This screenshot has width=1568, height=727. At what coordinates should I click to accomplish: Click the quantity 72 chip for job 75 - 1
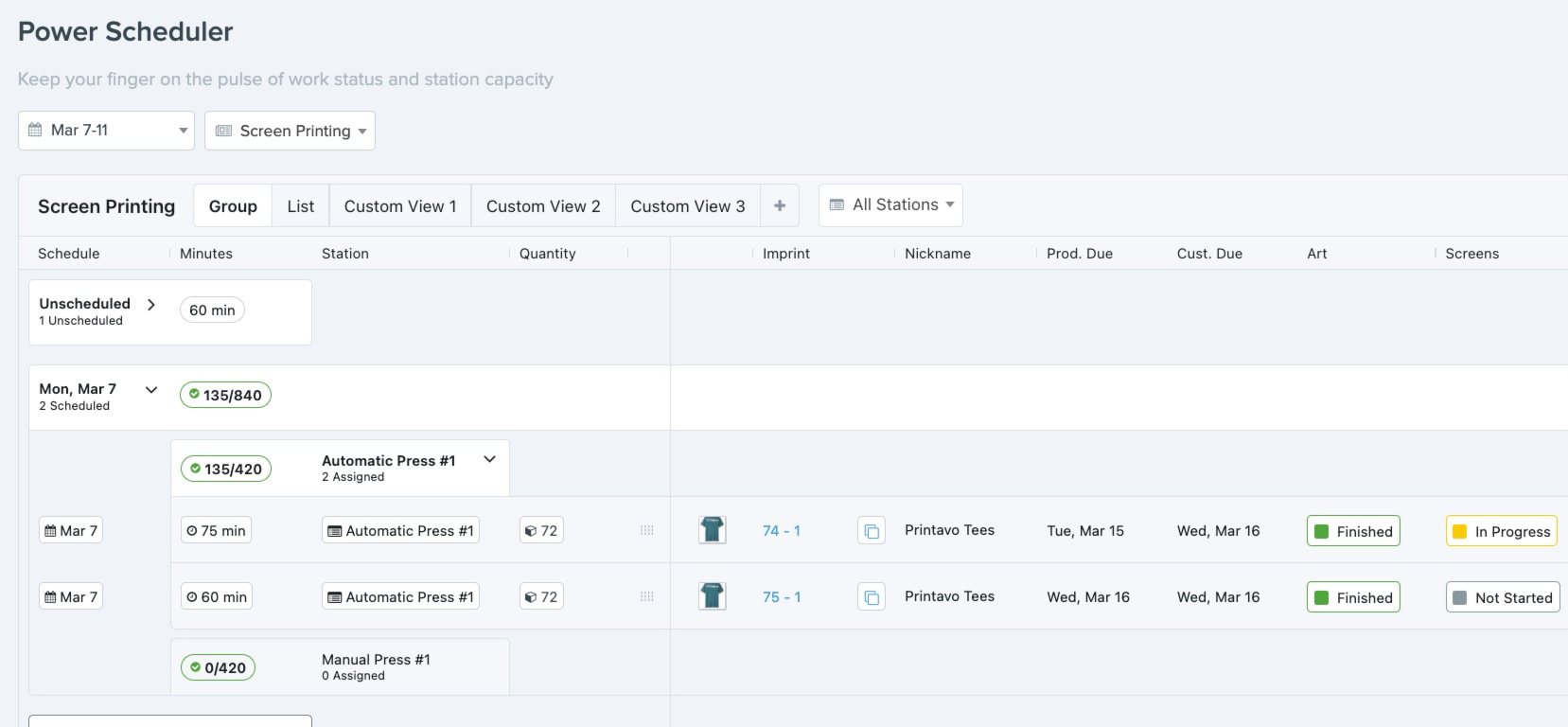tap(541, 597)
